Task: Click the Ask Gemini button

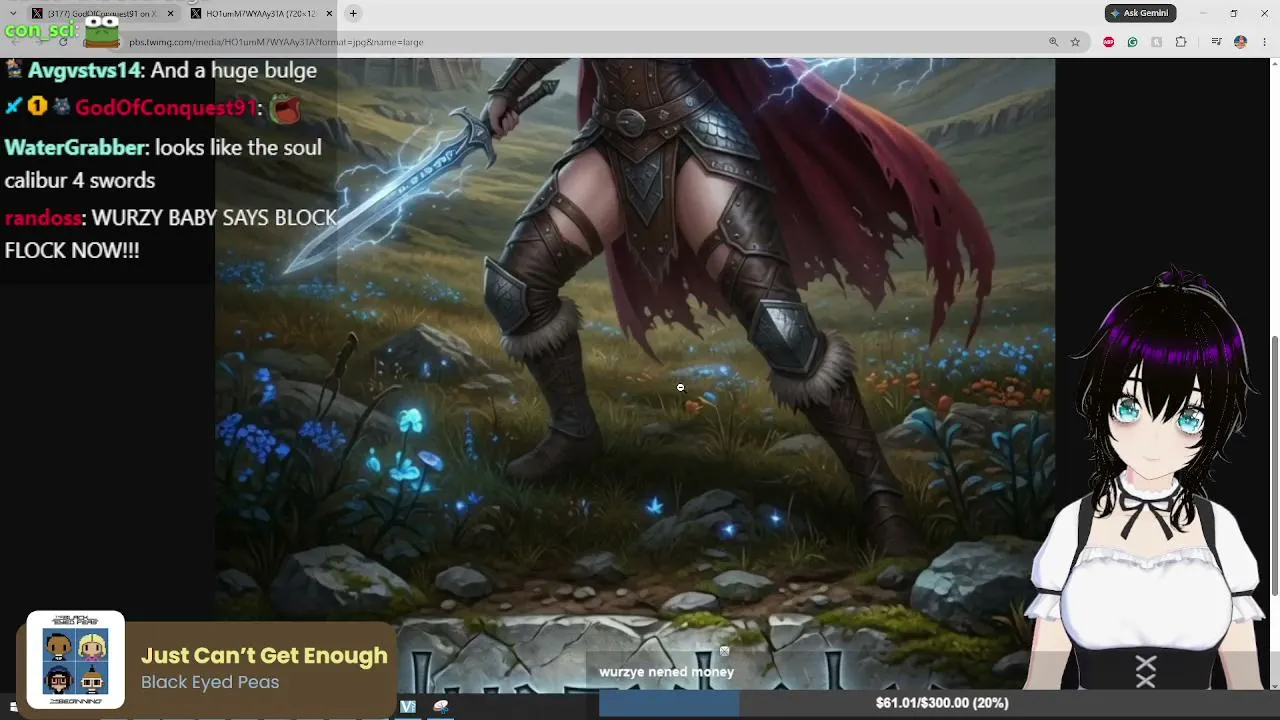Action: pos(1140,13)
